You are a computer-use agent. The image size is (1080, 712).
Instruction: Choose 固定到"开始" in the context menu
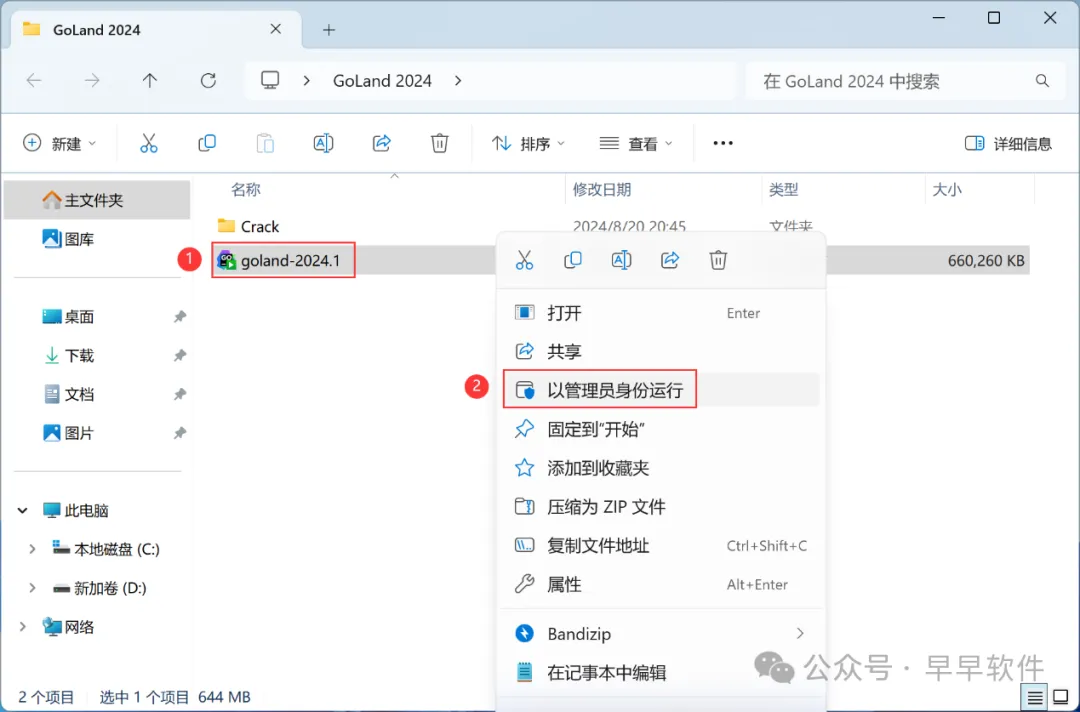661,430
